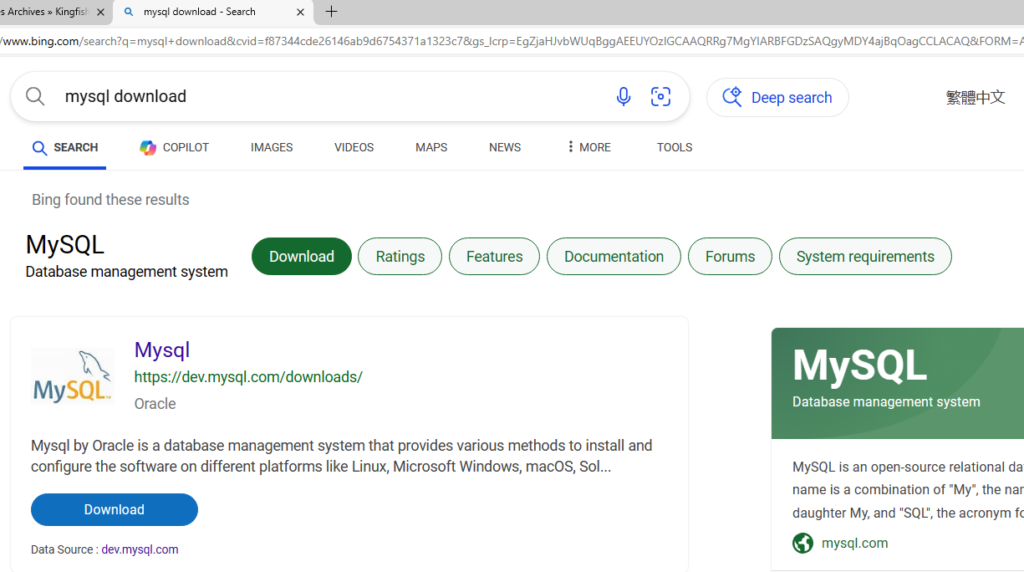1024x572 pixels.
Task: Switch to IMAGES tab
Action: [x=272, y=148]
